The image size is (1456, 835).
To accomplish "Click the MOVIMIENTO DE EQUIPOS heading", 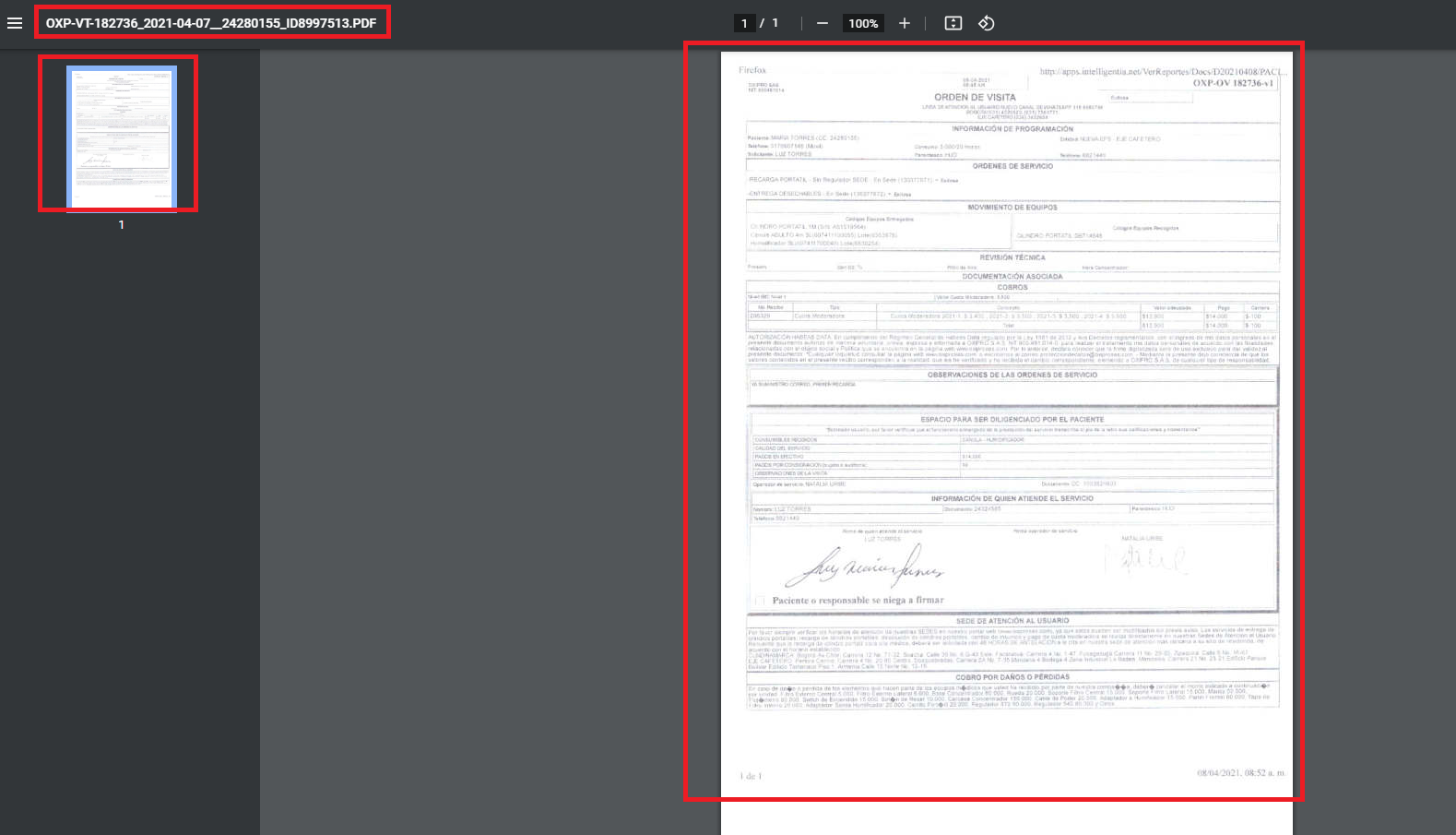I will pyautogui.click(x=1012, y=208).
